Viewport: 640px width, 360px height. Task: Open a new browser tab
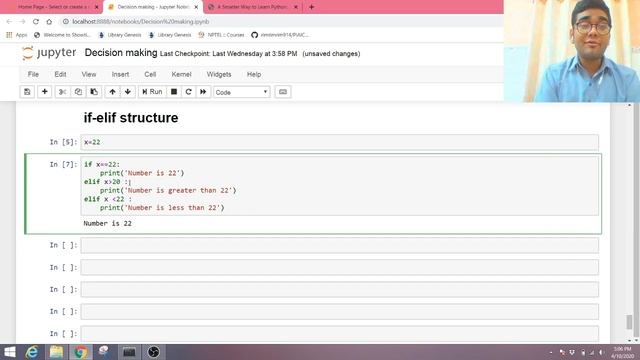pyautogui.click(x=311, y=7)
